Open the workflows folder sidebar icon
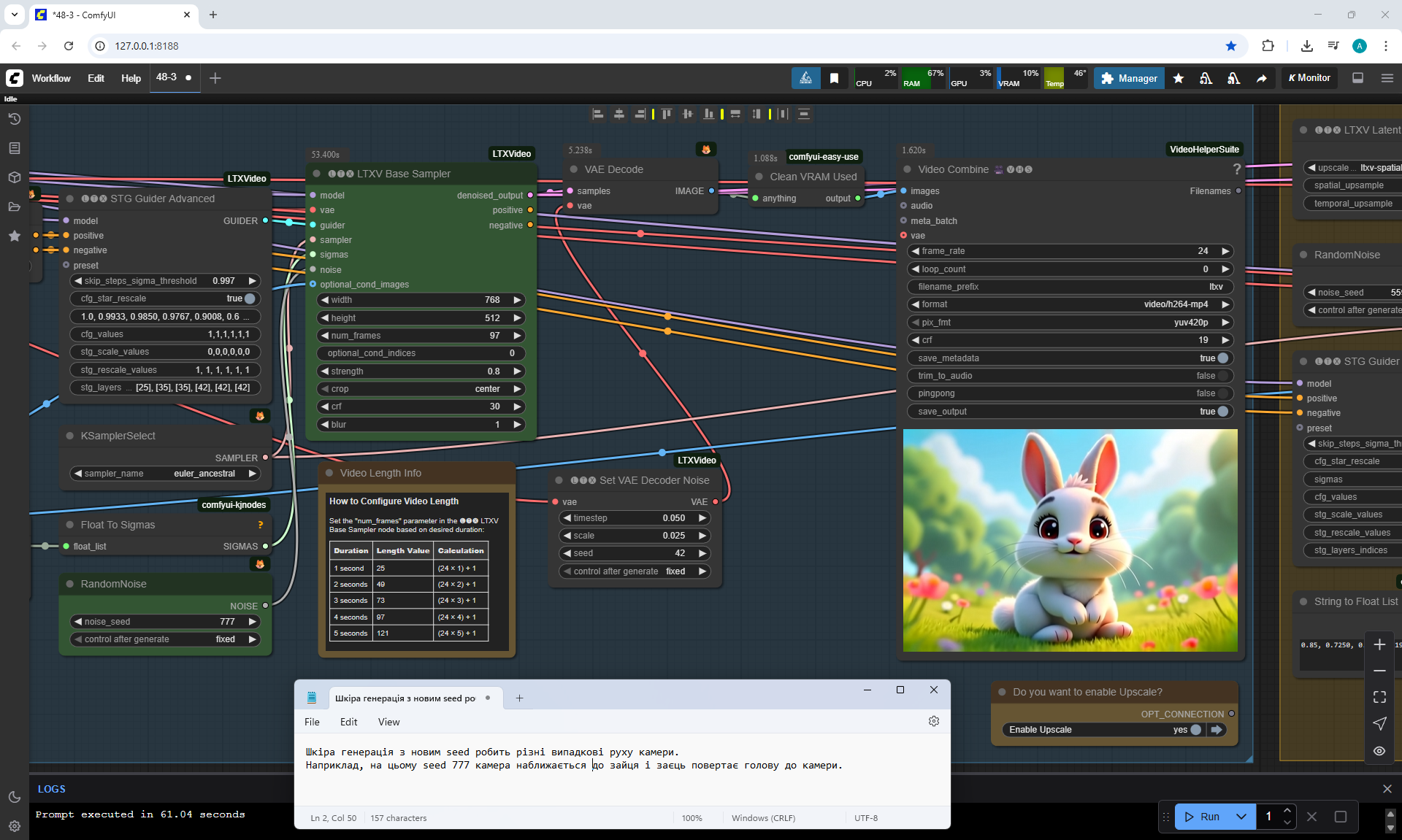This screenshot has width=1402, height=840. [14, 207]
